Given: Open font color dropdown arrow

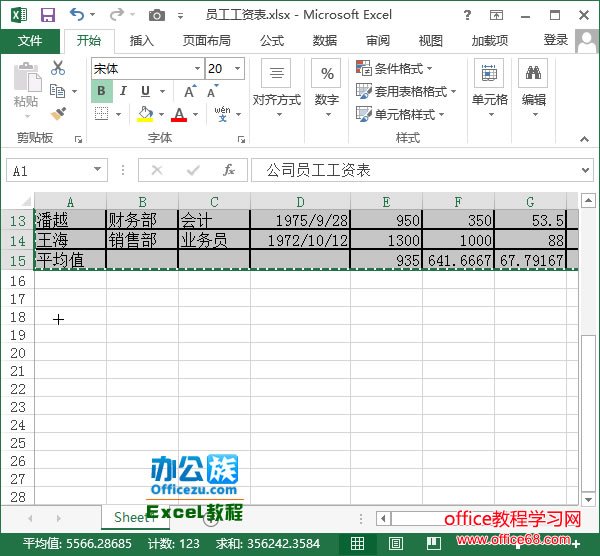Looking at the screenshot, I should [196, 114].
